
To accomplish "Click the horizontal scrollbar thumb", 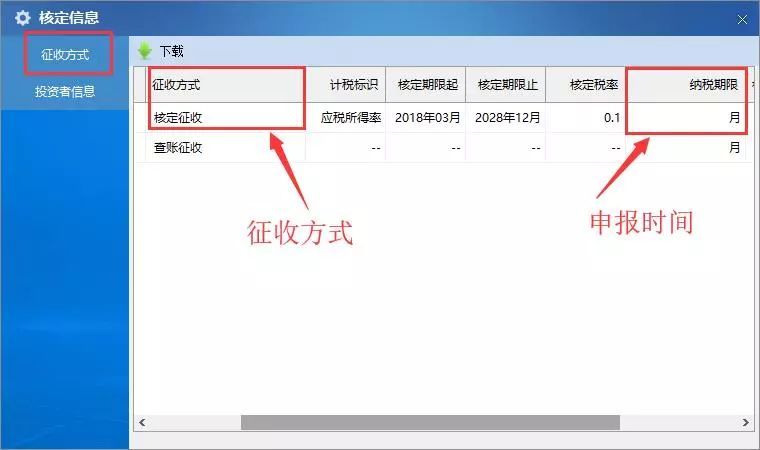I will pyautogui.click(x=430, y=422).
